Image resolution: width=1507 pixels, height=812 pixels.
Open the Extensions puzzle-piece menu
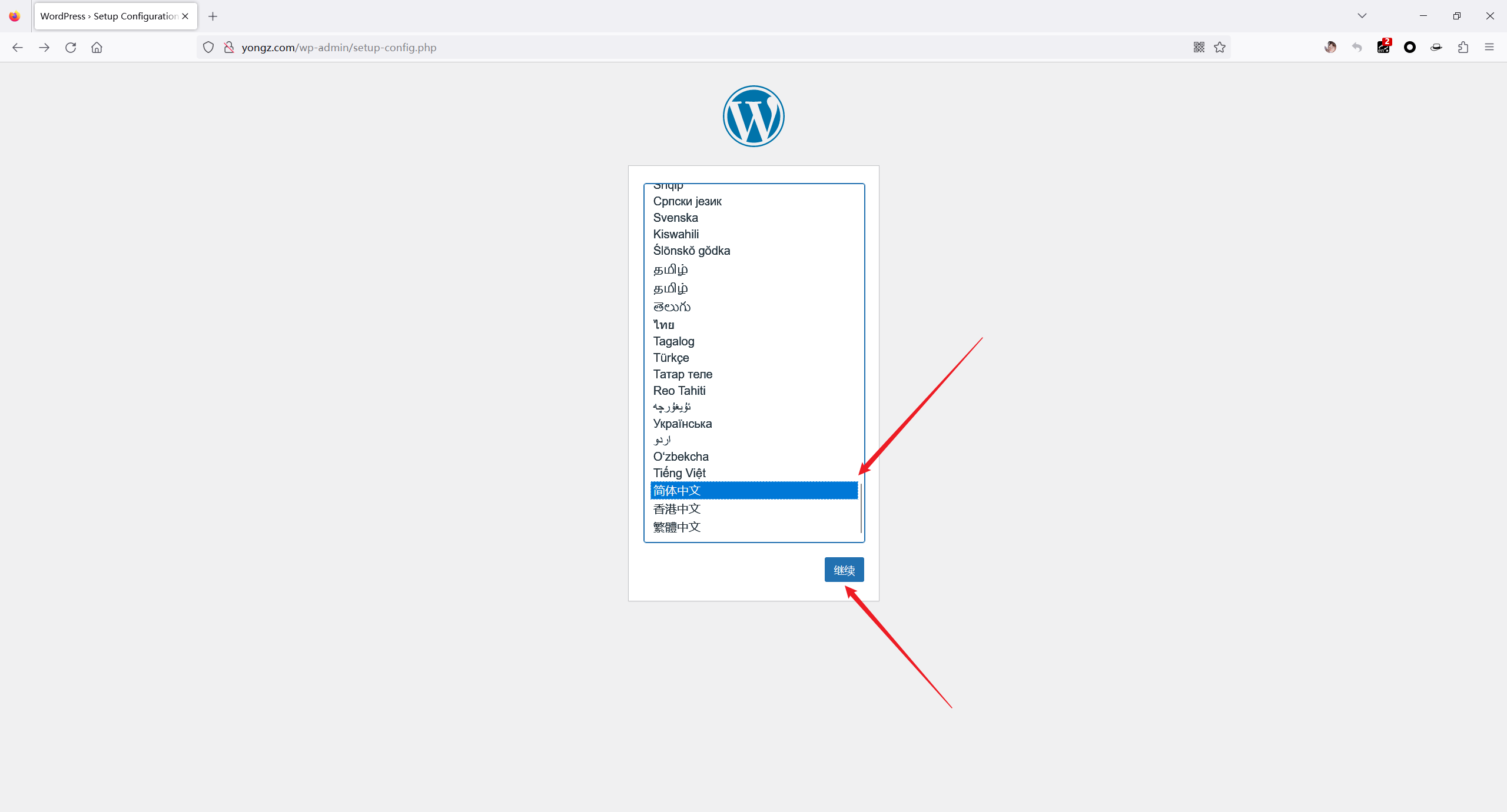click(1463, 48)
